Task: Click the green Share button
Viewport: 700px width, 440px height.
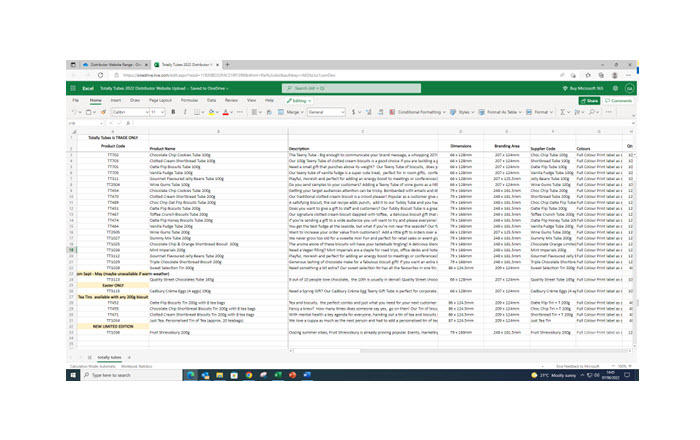Action: point(589,101)
